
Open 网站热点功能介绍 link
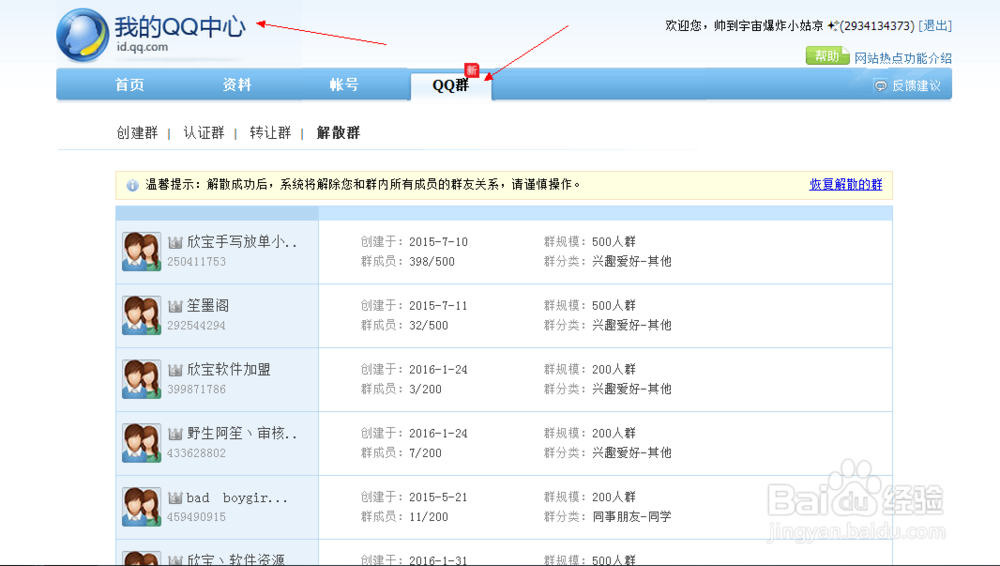pyautogui.click(x=903, y=58)
